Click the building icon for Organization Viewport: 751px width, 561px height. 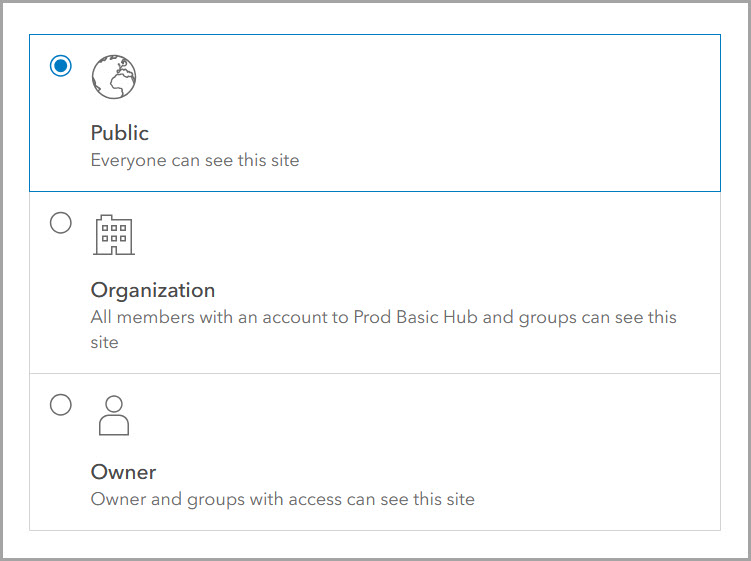113,235
